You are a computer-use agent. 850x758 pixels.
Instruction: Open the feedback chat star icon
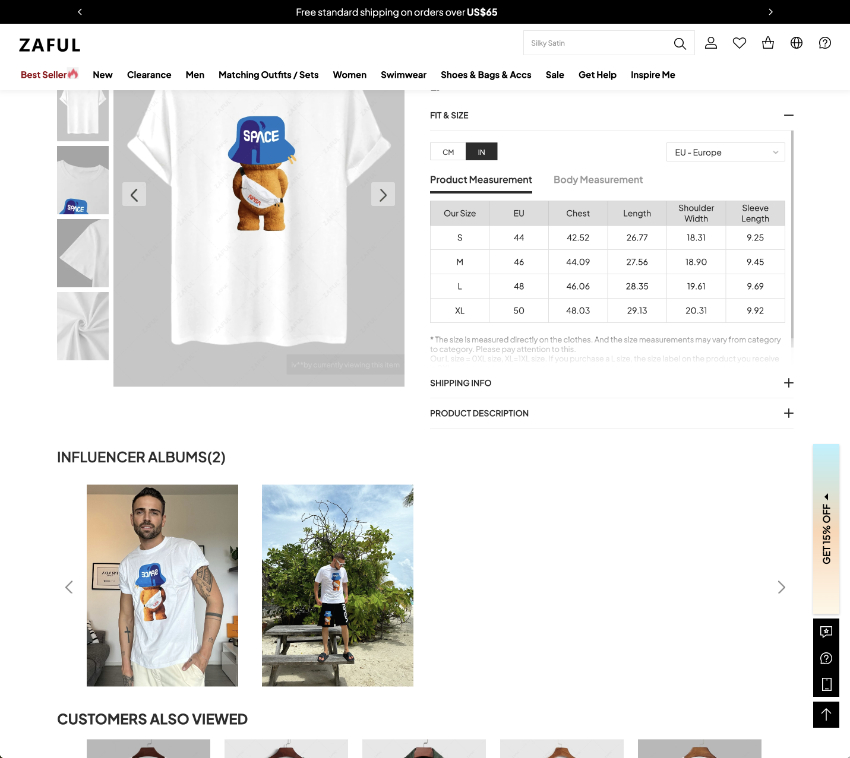point(826,632)
